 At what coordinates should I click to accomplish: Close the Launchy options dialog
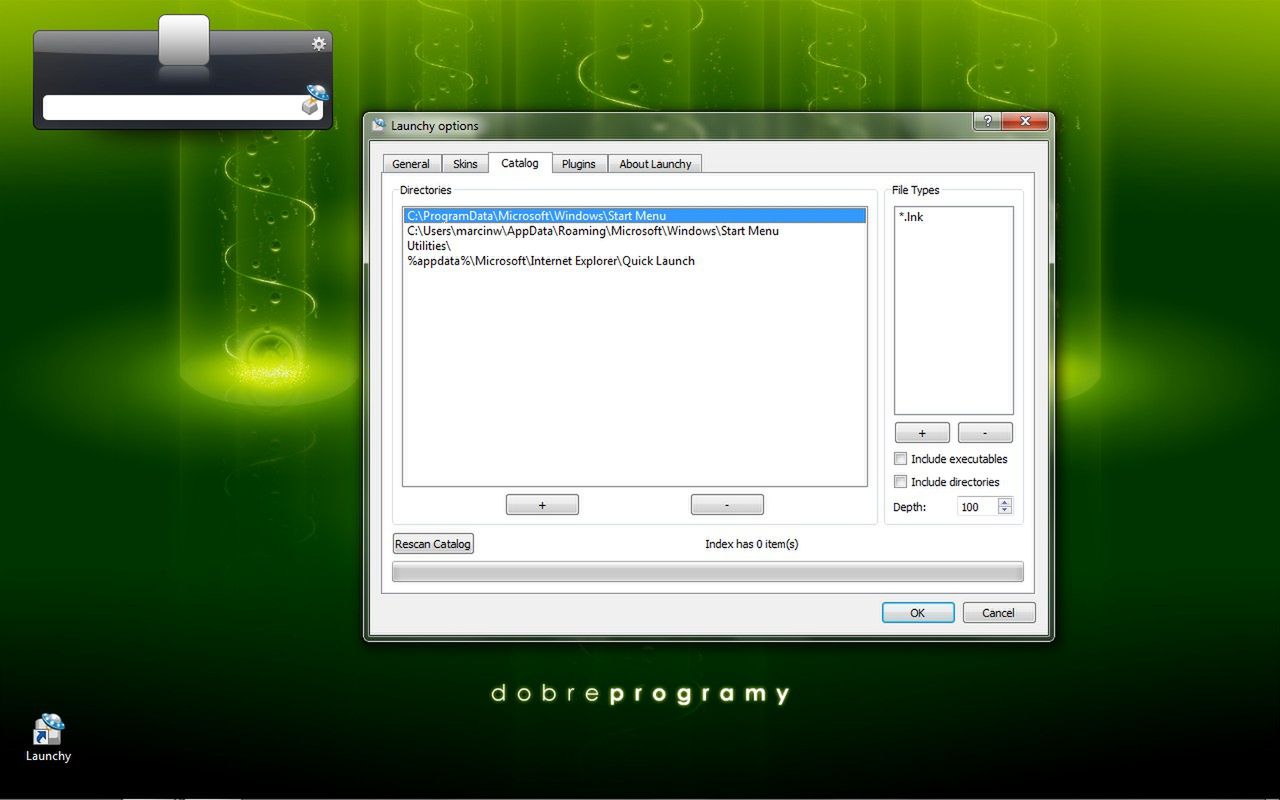[x=1024, y=121]
